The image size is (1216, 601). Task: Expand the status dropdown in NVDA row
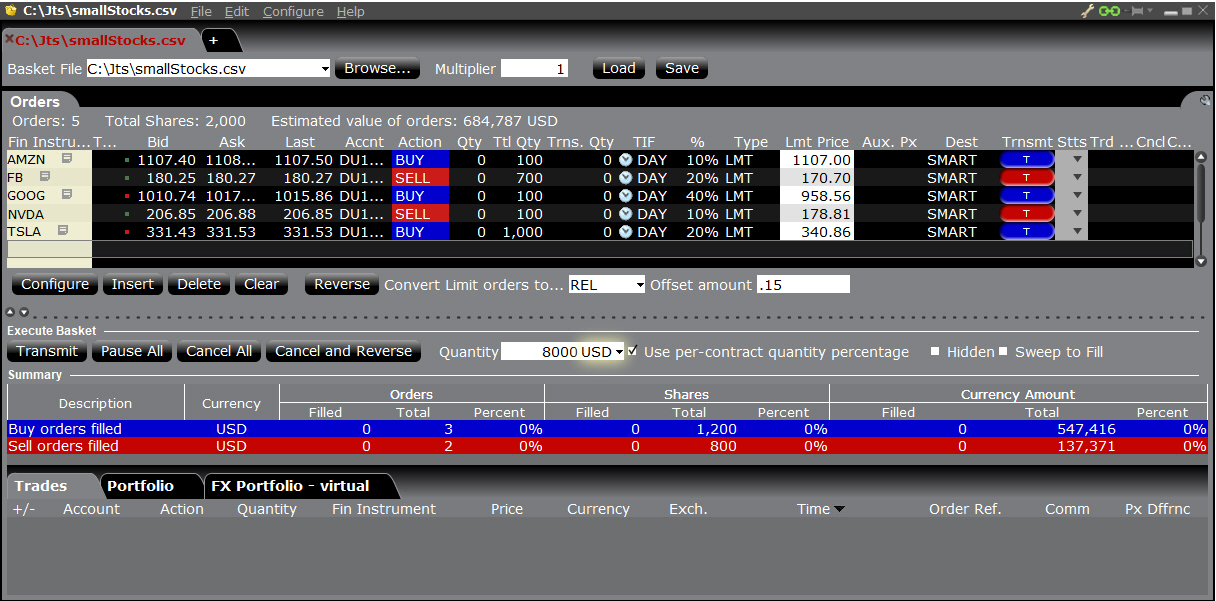[1077, 214]
